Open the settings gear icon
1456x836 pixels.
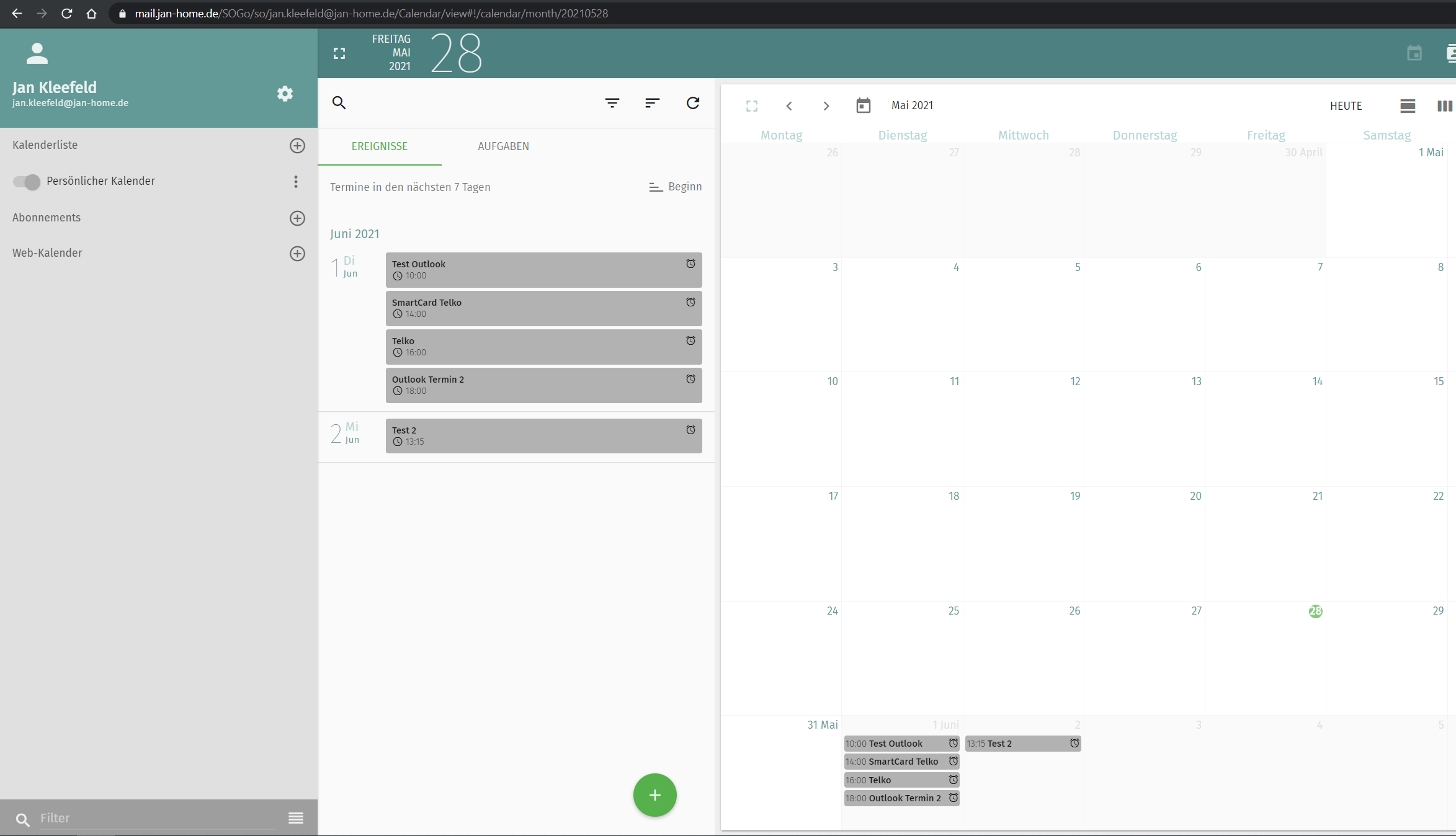tap(285, 94)
